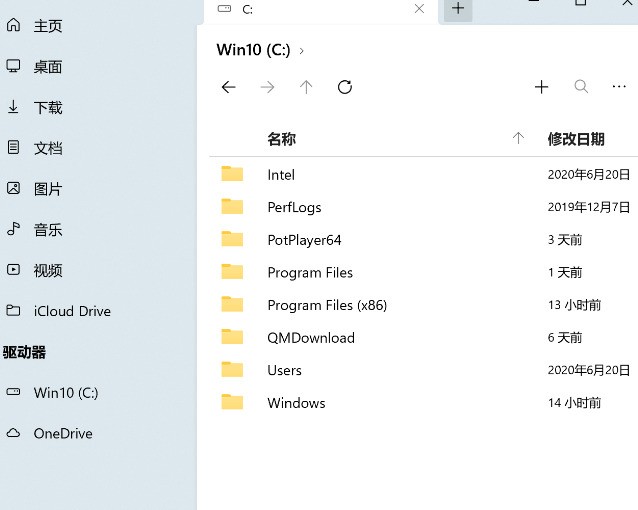This screenshot has height=510, width=638.
Task: Click the document icon beside 文档
Action: 13,147
